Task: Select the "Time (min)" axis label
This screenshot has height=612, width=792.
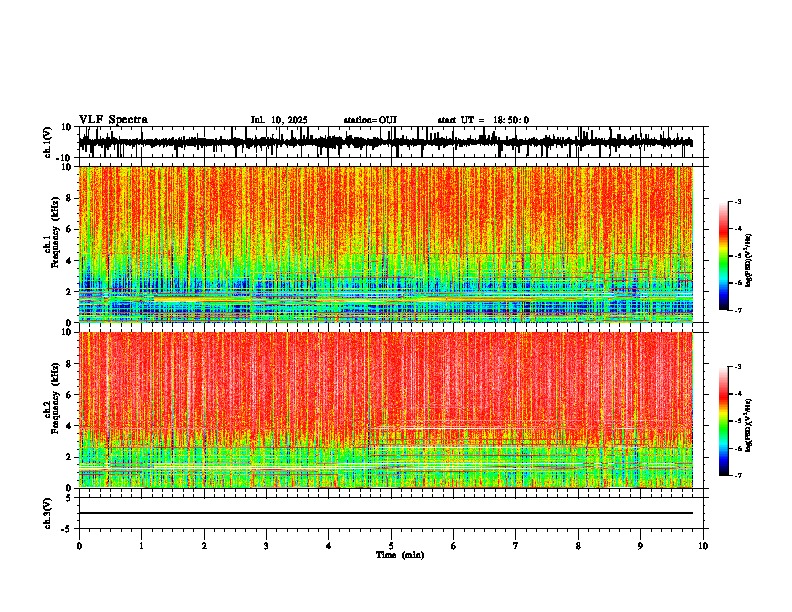Action: tap(400, 555)
